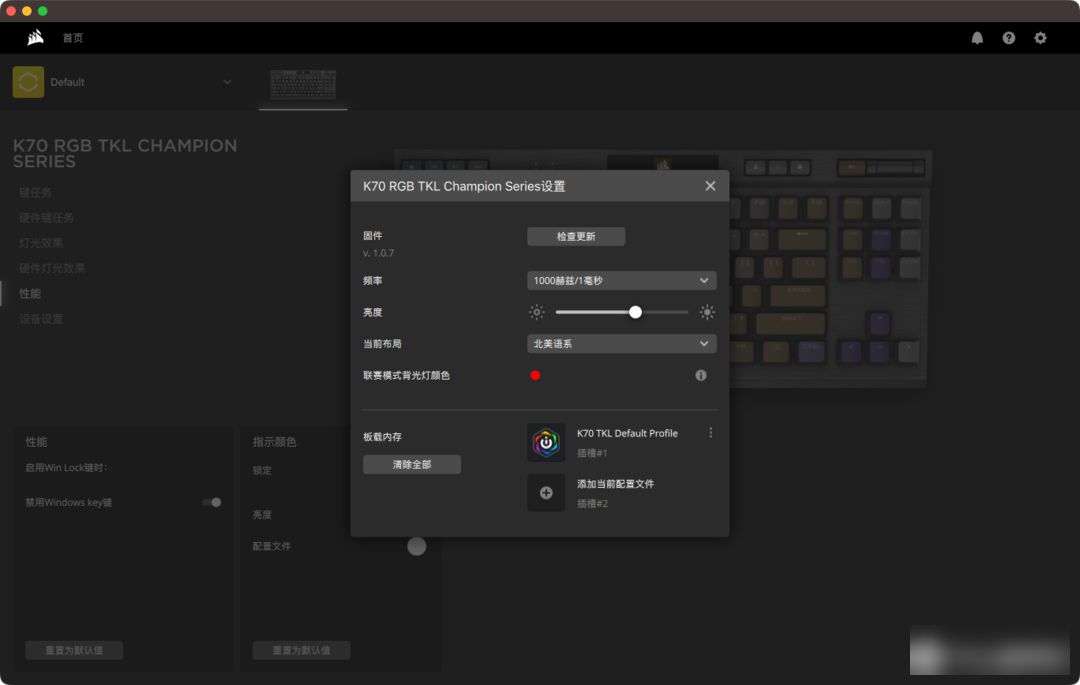Click the red tournament backlight color swatch
The height and width of the screenshot is (685, 1080).
point(535,375)
